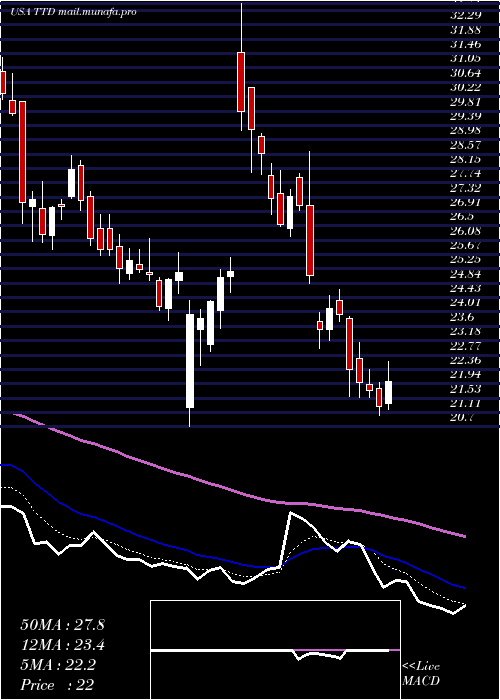Viewport: 500px width, 700px height.
Task: Click the 28.98 price axis label
Action: point(465,130)
